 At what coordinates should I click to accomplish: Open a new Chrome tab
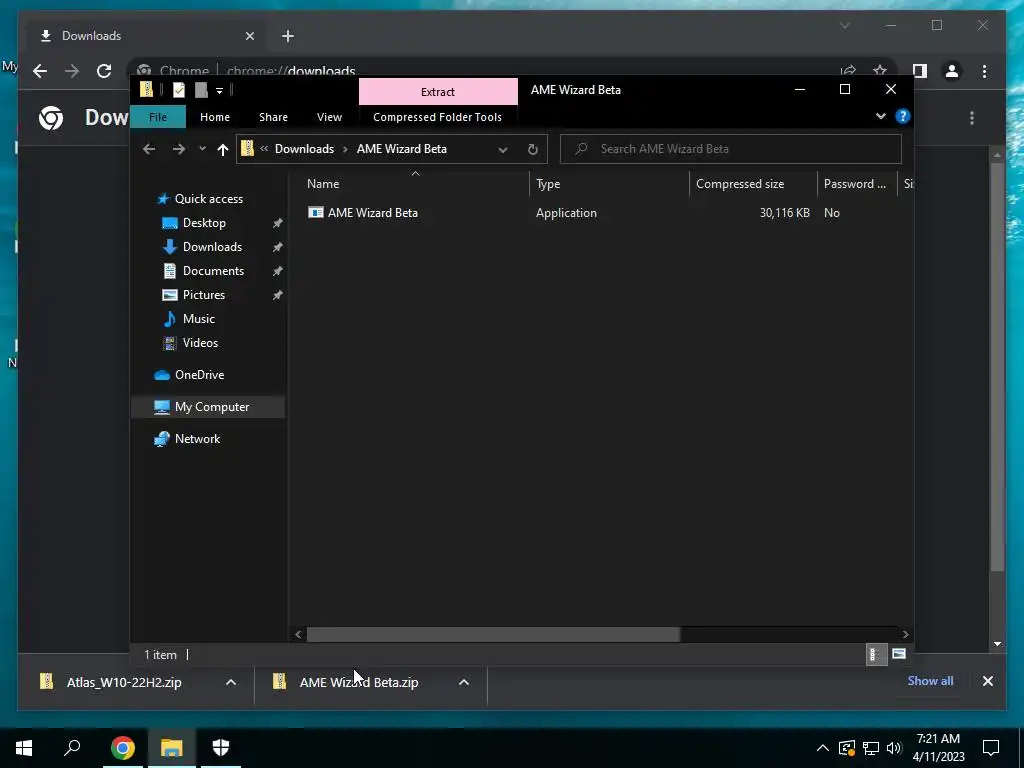click(x=288, y=36)
